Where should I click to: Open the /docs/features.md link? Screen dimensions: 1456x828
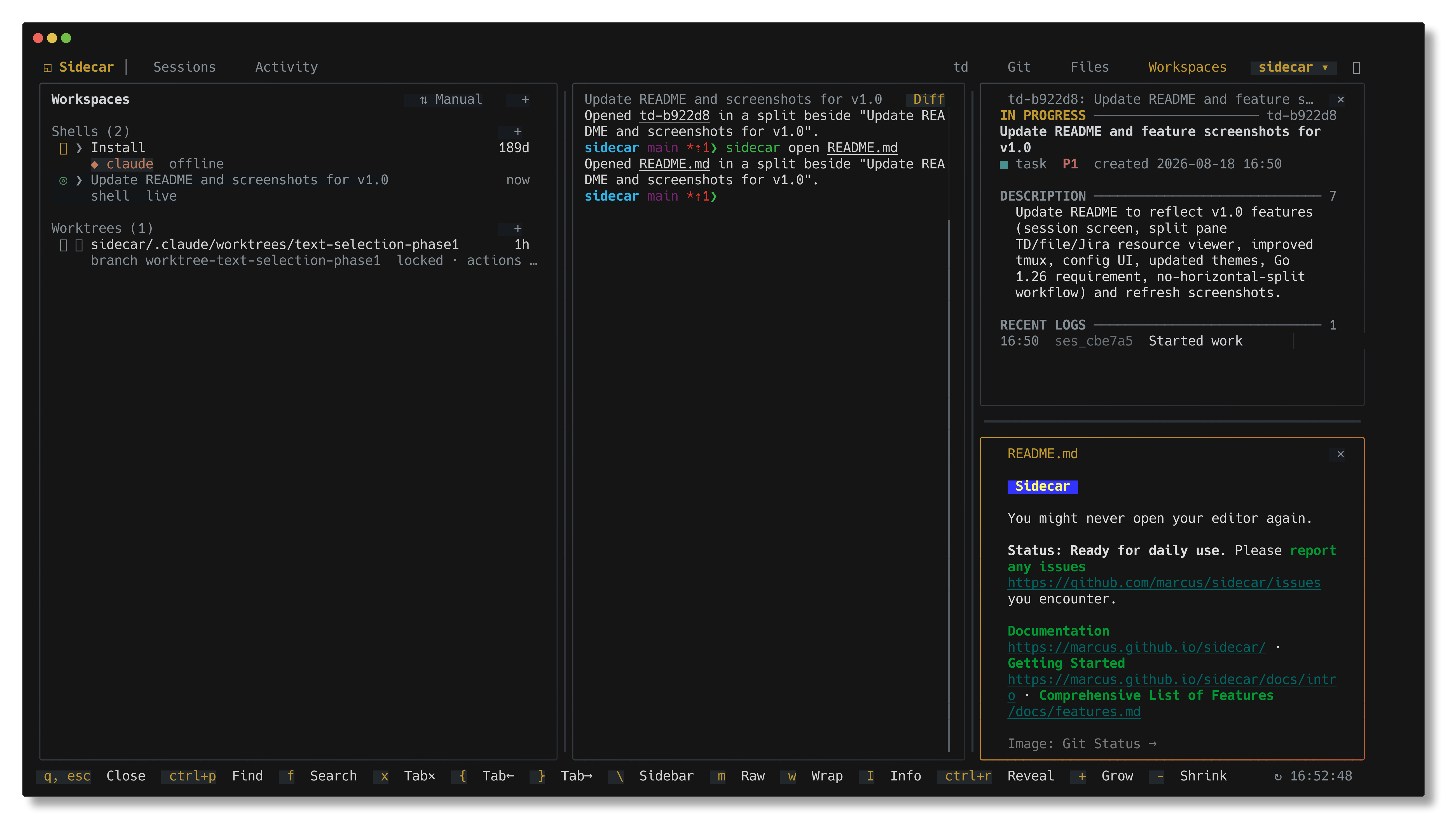1074,712
